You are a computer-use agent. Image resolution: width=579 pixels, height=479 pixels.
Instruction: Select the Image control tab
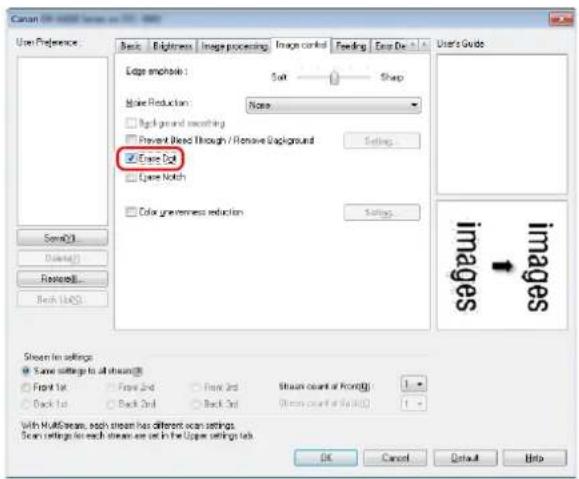[301, 45]
